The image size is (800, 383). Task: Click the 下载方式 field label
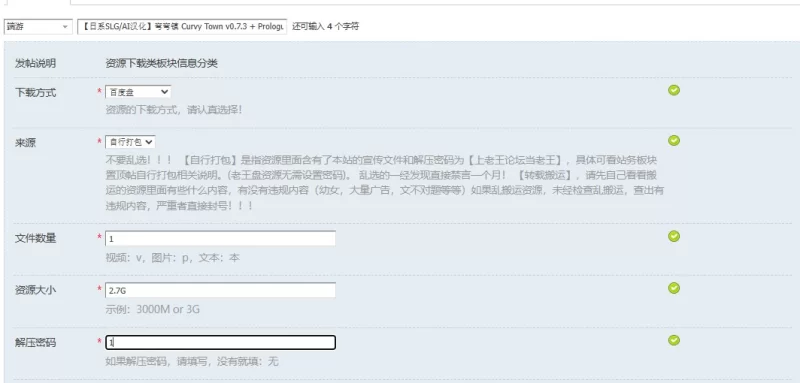point(35,93)
